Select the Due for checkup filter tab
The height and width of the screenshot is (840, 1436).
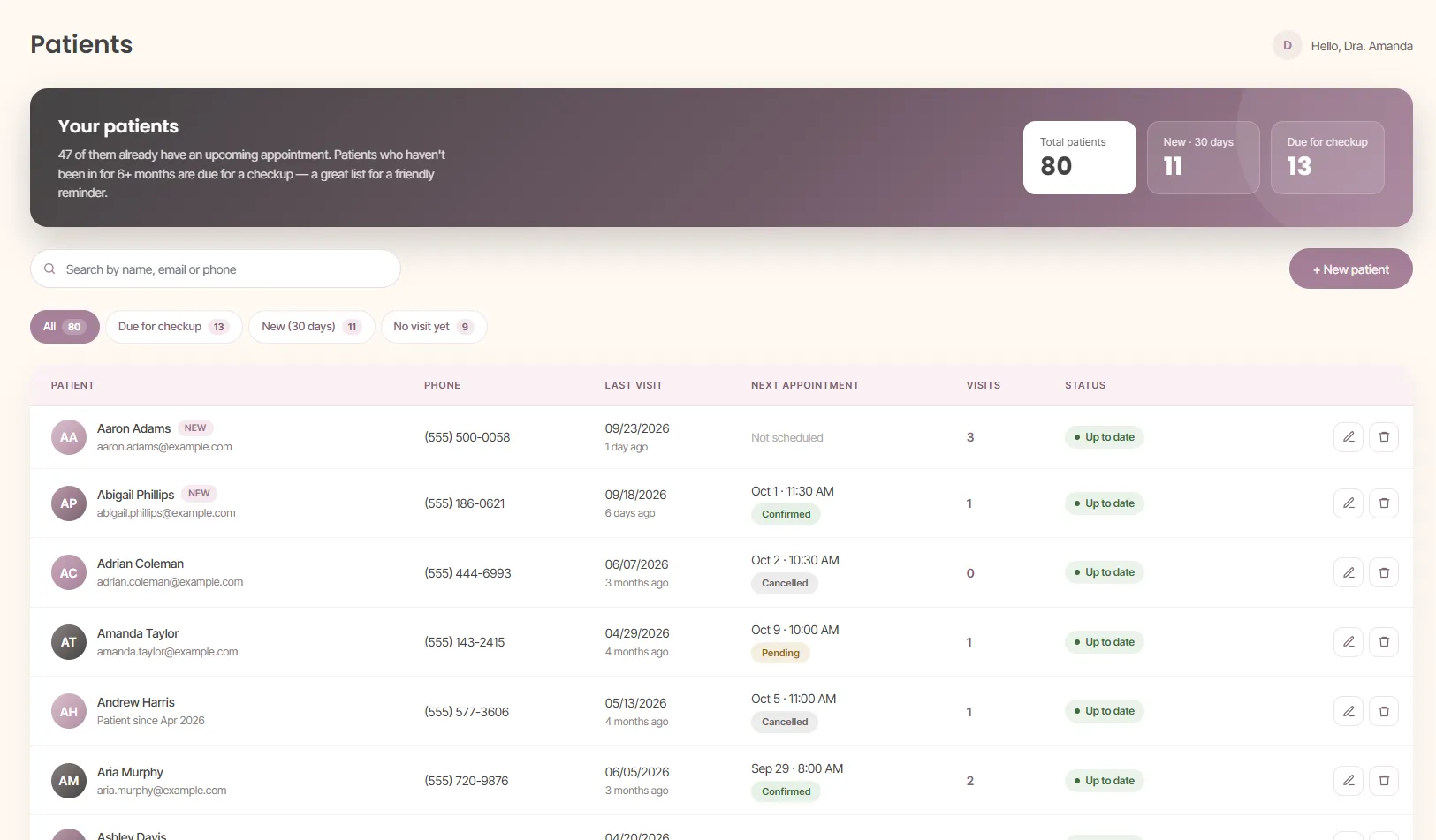coord(173,327)
